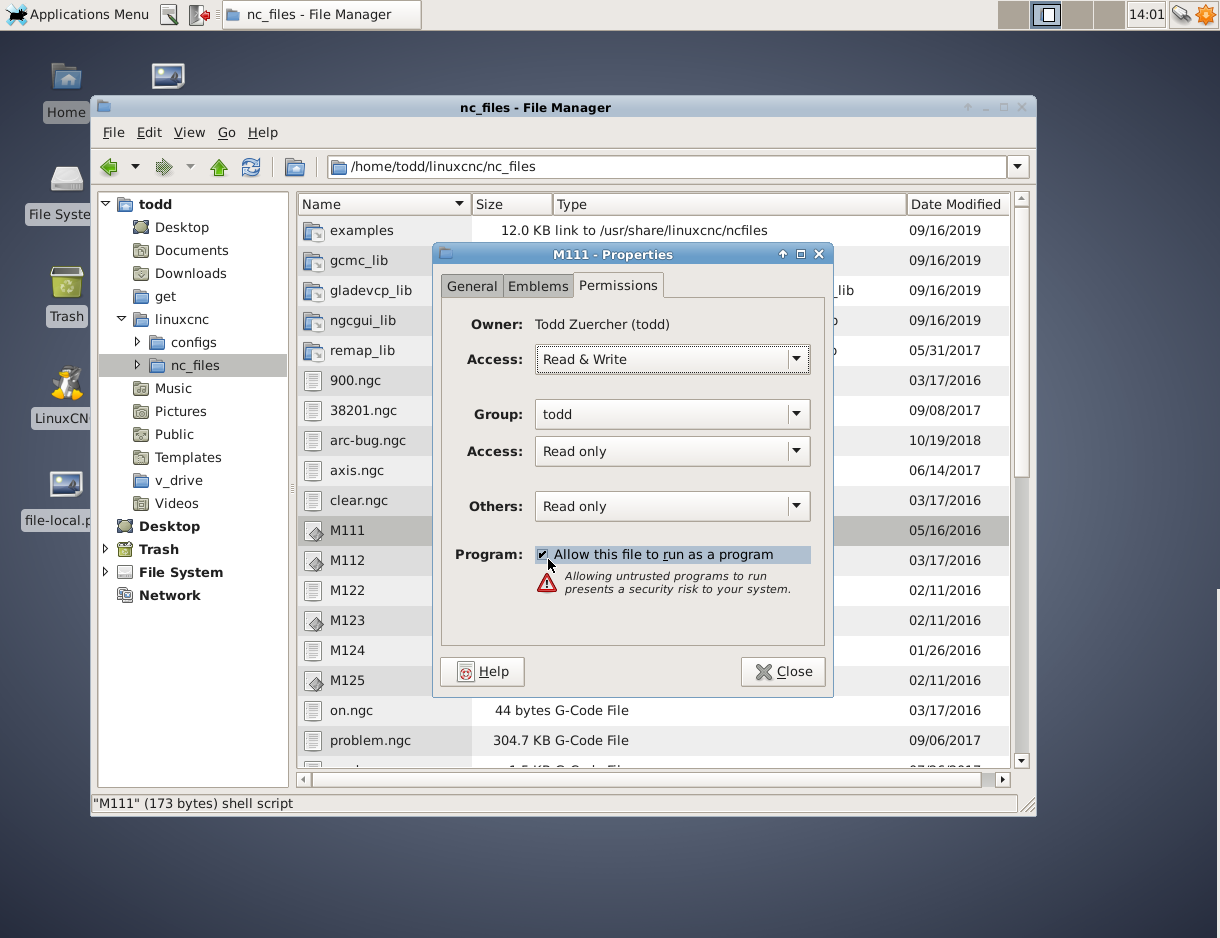
Task: Select the LinuxCNC penguin desktop icon
Action: [x=66, y=383]
